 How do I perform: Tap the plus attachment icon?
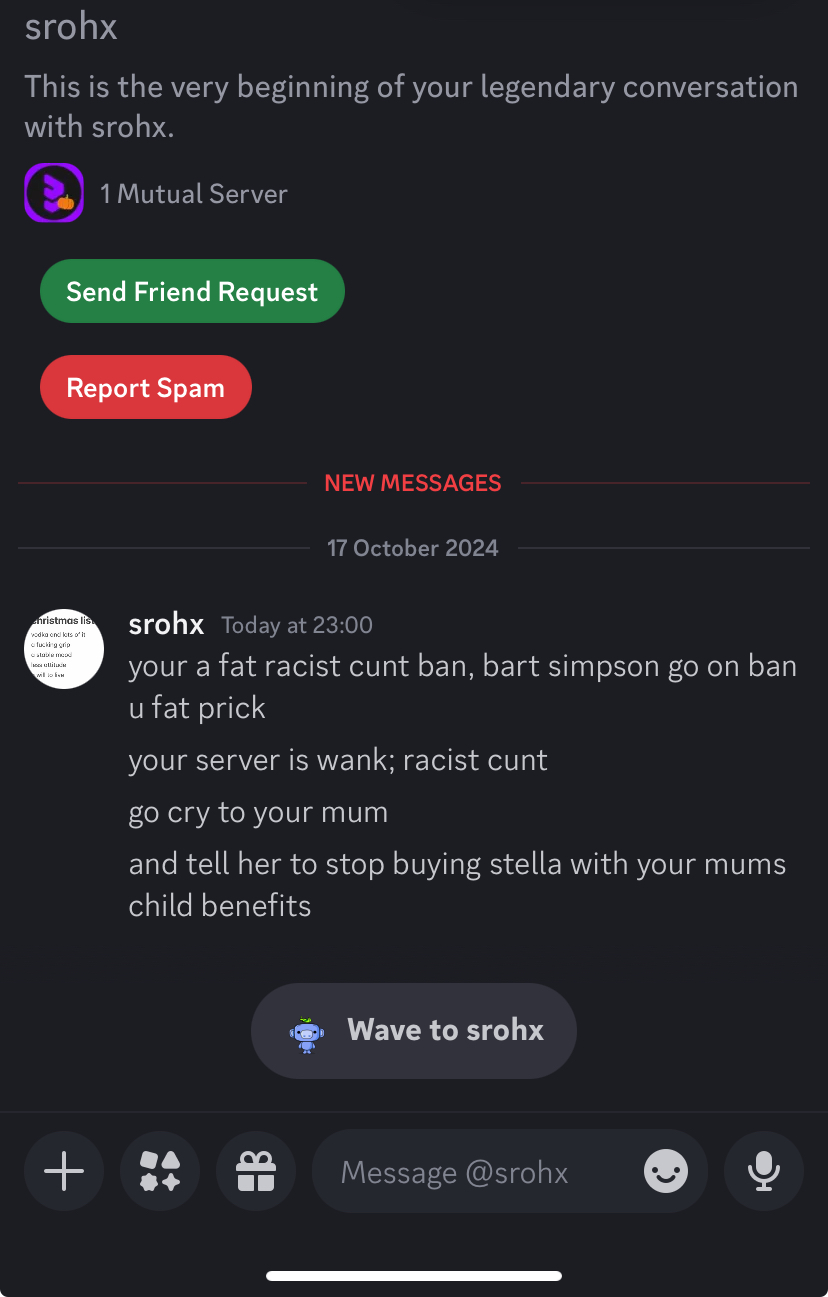pos(64,1171)
